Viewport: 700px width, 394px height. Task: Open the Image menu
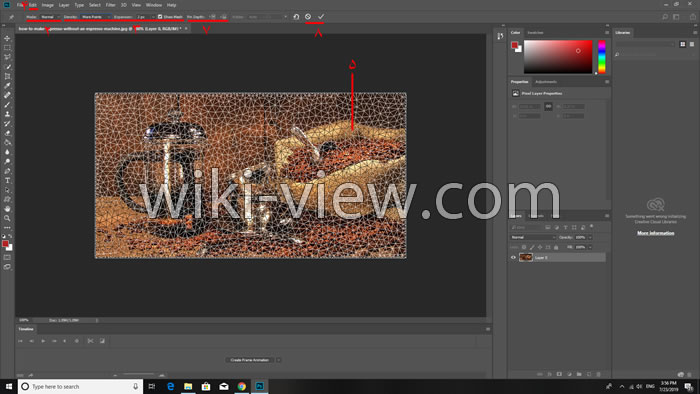coord(47,5)
